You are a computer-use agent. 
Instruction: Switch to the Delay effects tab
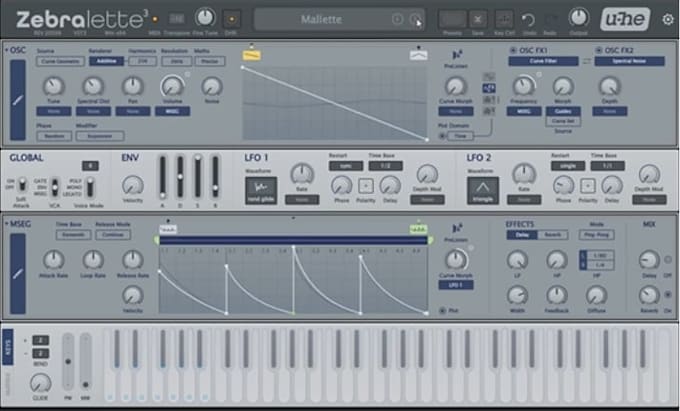522,235
